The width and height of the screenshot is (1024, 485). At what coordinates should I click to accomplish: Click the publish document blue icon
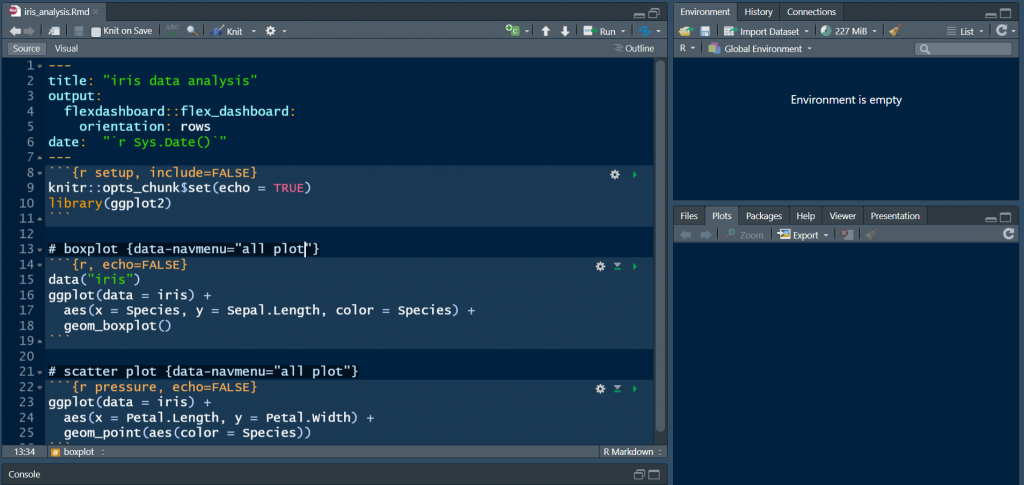tap(645, 31)
